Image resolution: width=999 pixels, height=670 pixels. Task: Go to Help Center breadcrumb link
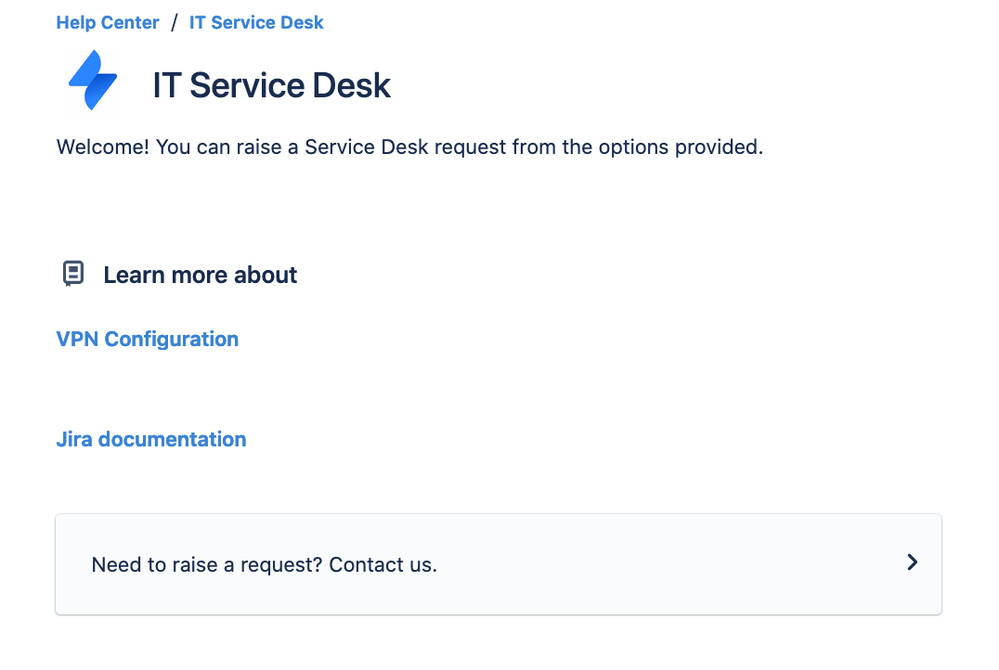tap(108, 22)
